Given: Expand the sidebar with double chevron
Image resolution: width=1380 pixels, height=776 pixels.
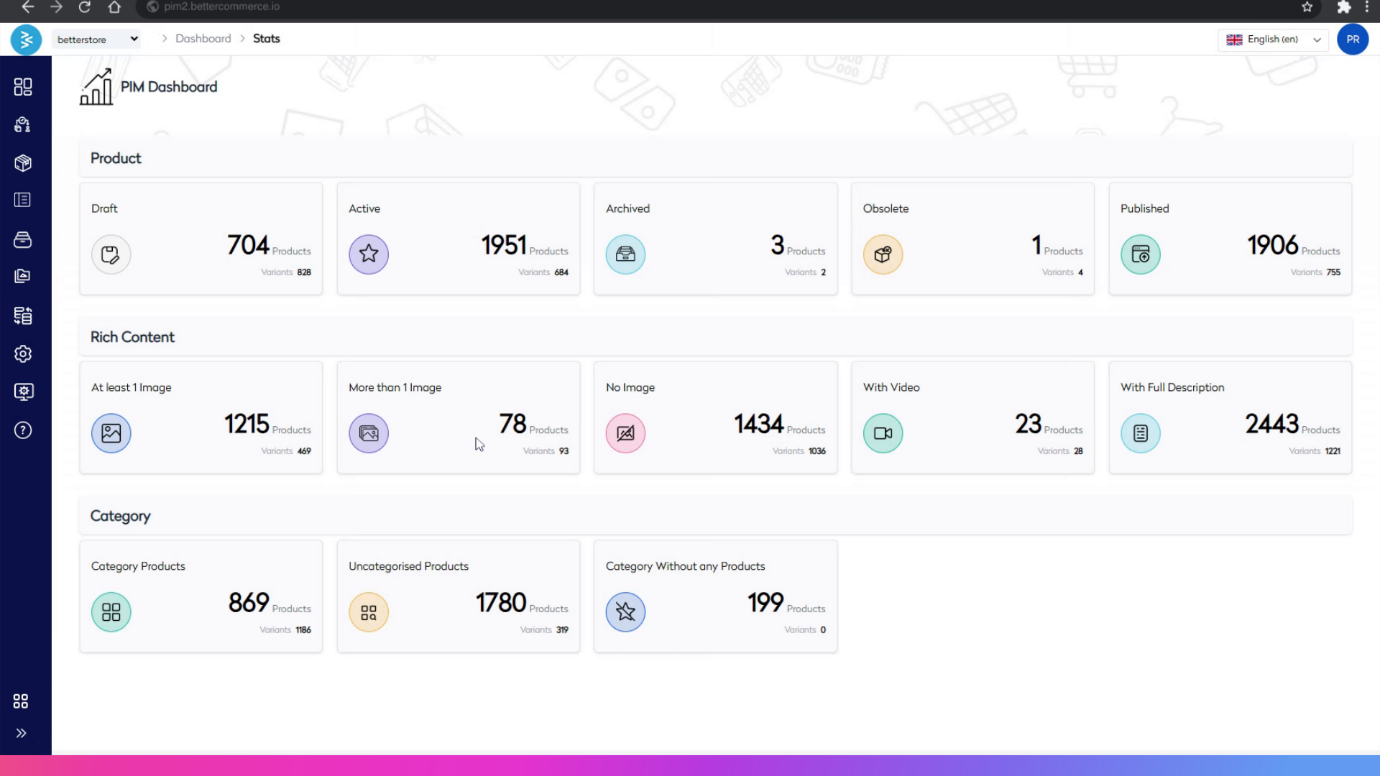Looking at the screenshot, I should point(21,733).
